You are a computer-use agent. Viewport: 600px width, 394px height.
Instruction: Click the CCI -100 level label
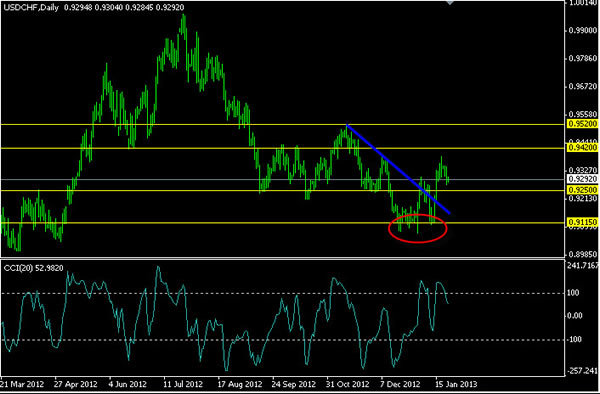(x=574, y=339)
